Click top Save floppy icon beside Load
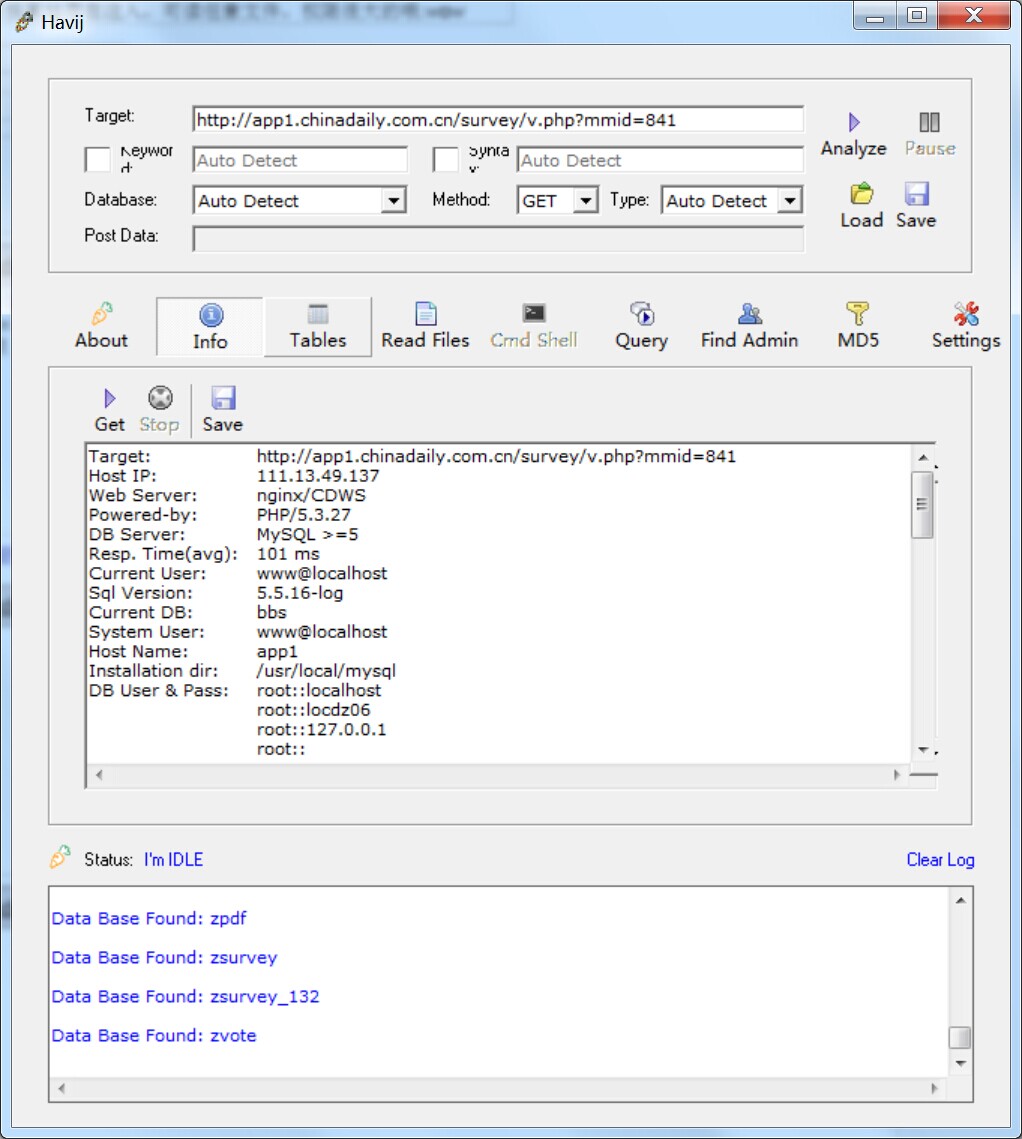Screen dimensions: 1022x1139 [x=916, y=194]
